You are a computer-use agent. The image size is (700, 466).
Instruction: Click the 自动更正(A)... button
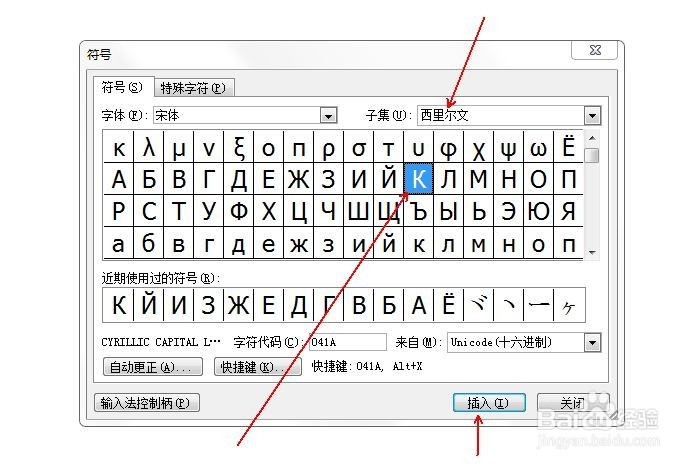click(x=153, y=367)
